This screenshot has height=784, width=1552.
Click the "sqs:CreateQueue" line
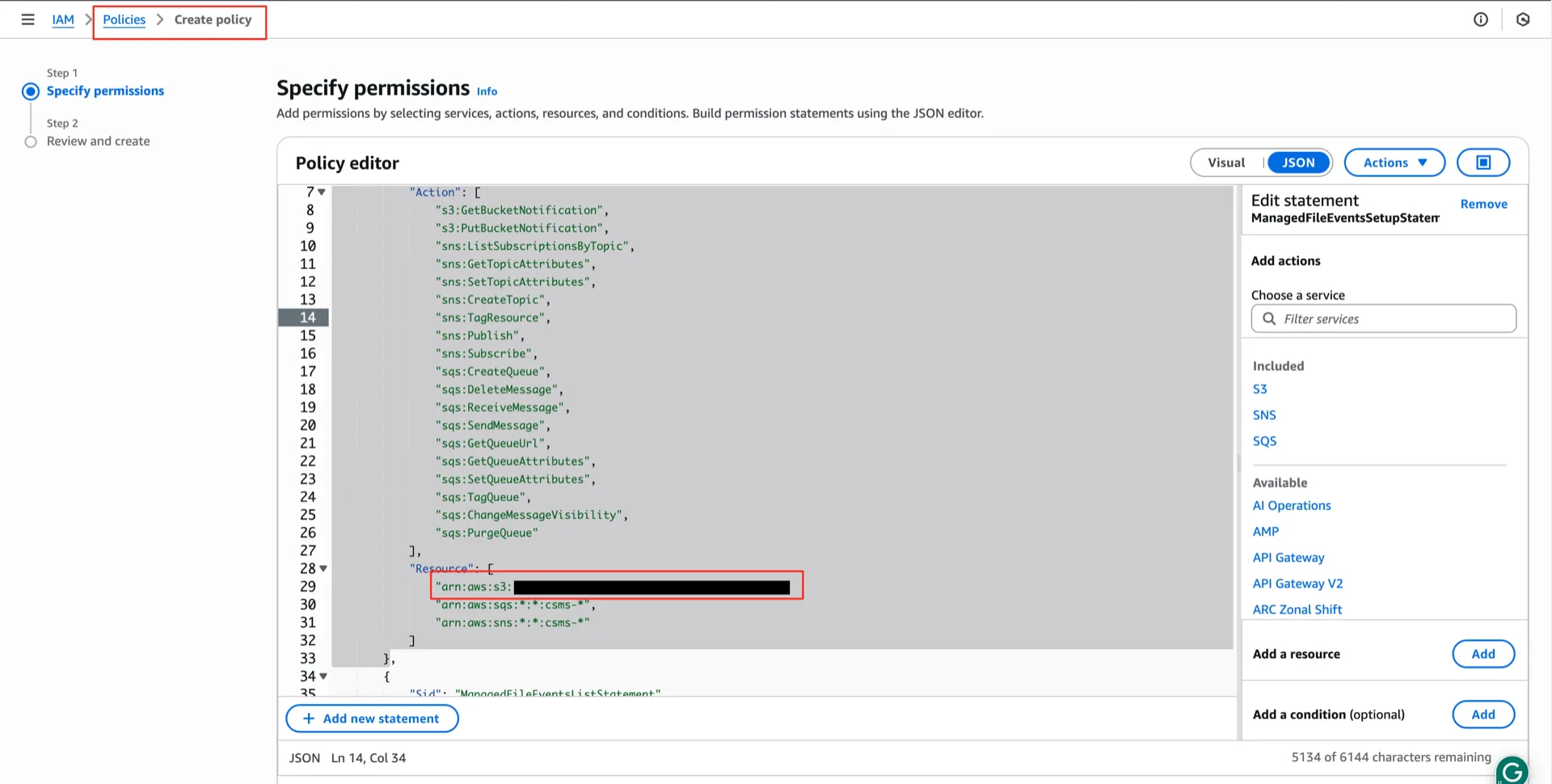492,372
